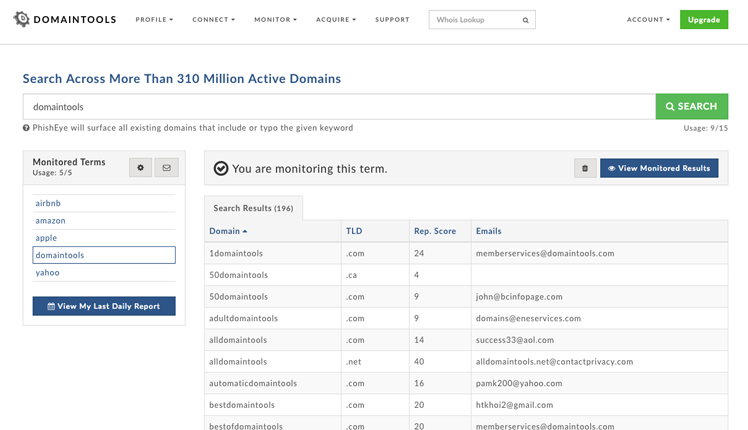Select the yahoo monitored term

[x=104, y=273]
